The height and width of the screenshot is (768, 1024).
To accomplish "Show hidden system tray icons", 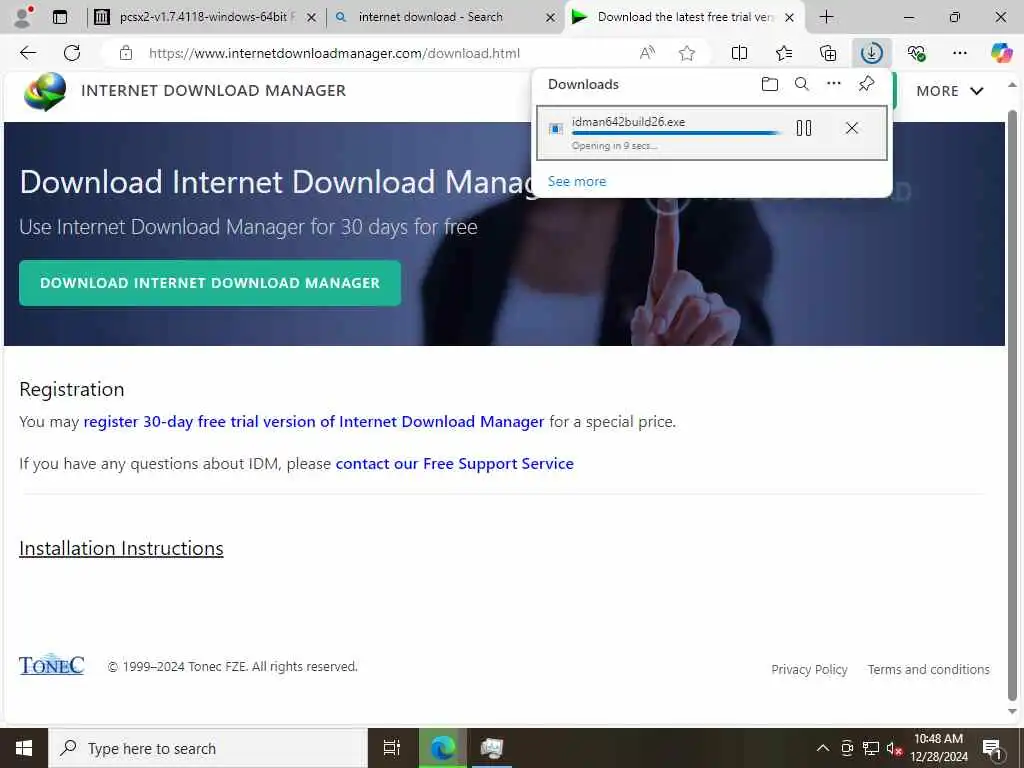I will pos(823,748).
